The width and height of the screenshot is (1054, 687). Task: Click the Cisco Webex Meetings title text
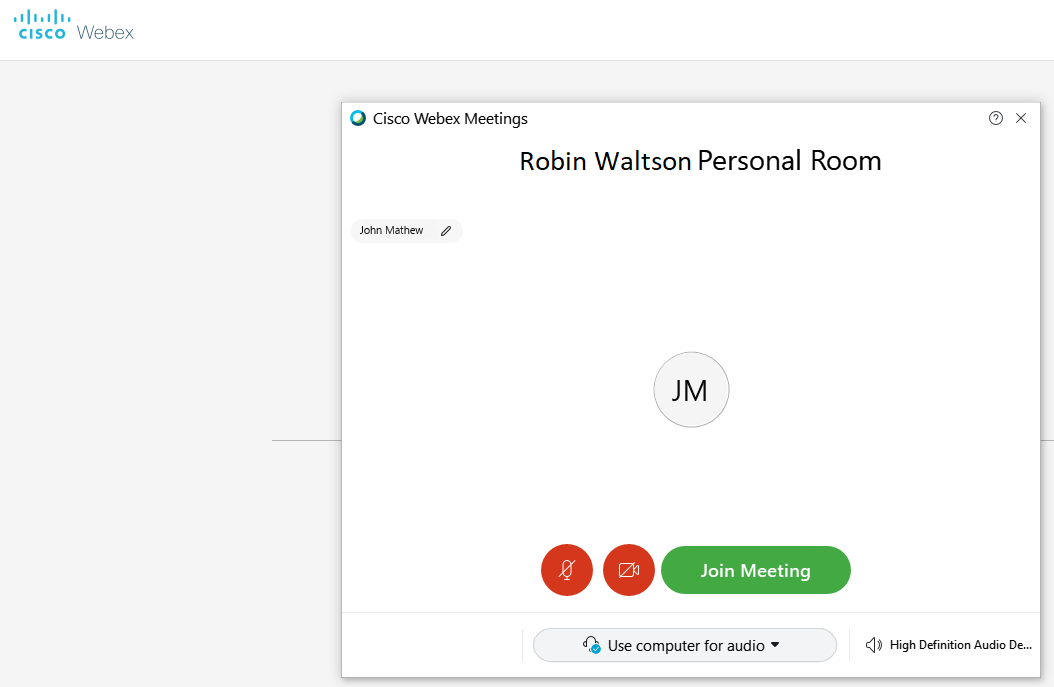coord(450,119)
